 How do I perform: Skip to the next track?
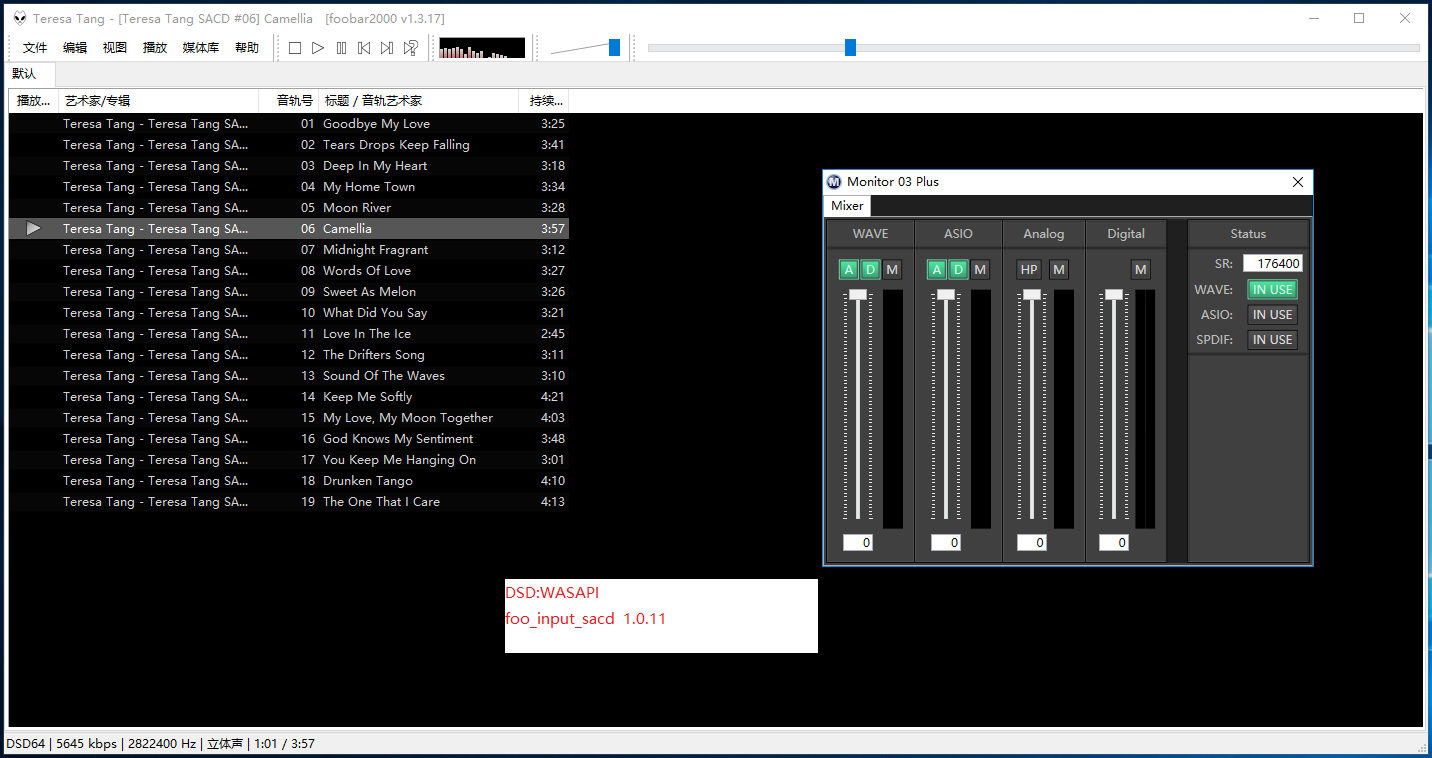click(387, 48)
